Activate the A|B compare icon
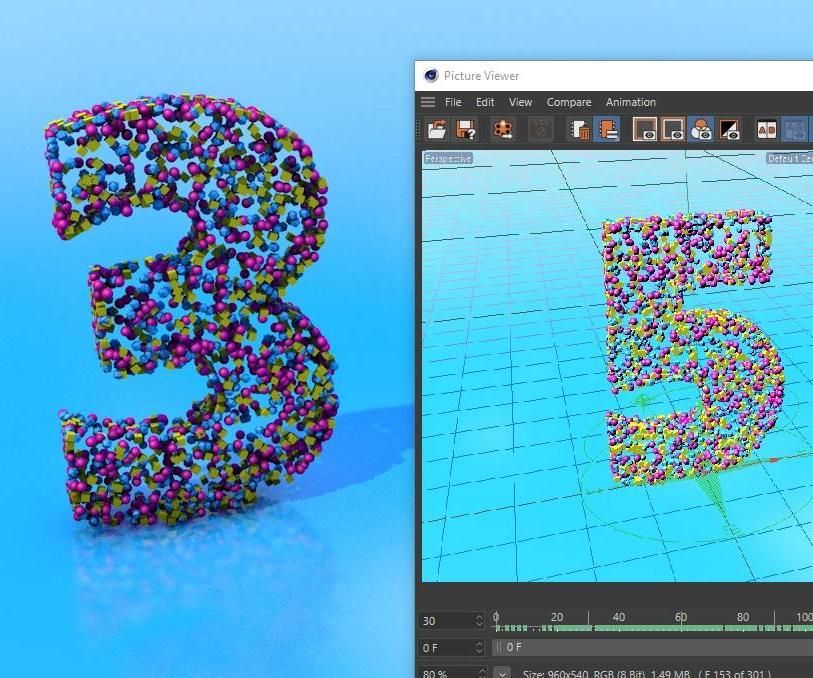The height and width of the screenshot is (678, 813). 766,128
